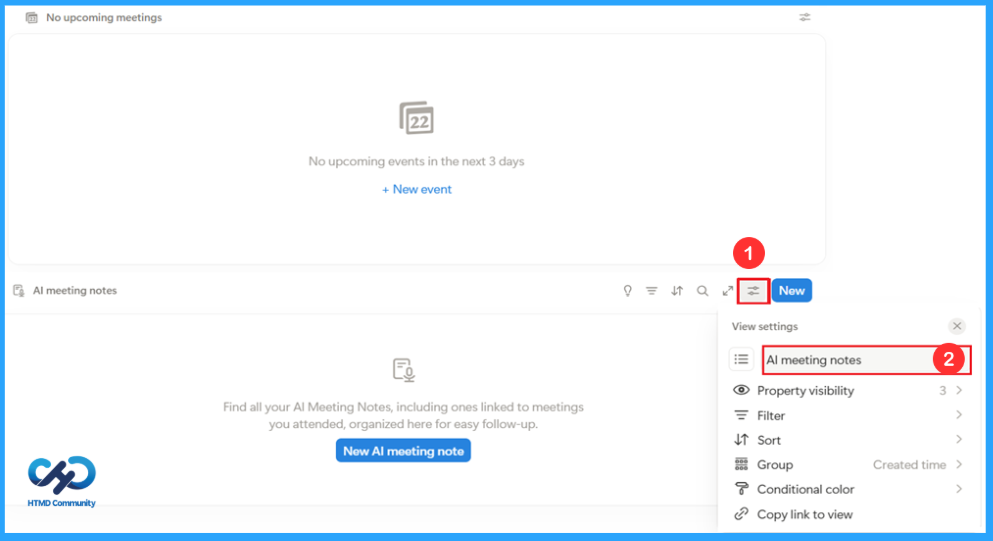The width and height of the screenshot is (993, 541).
Task: Open search with the magnifier icon
Action: tap(702, 291)
